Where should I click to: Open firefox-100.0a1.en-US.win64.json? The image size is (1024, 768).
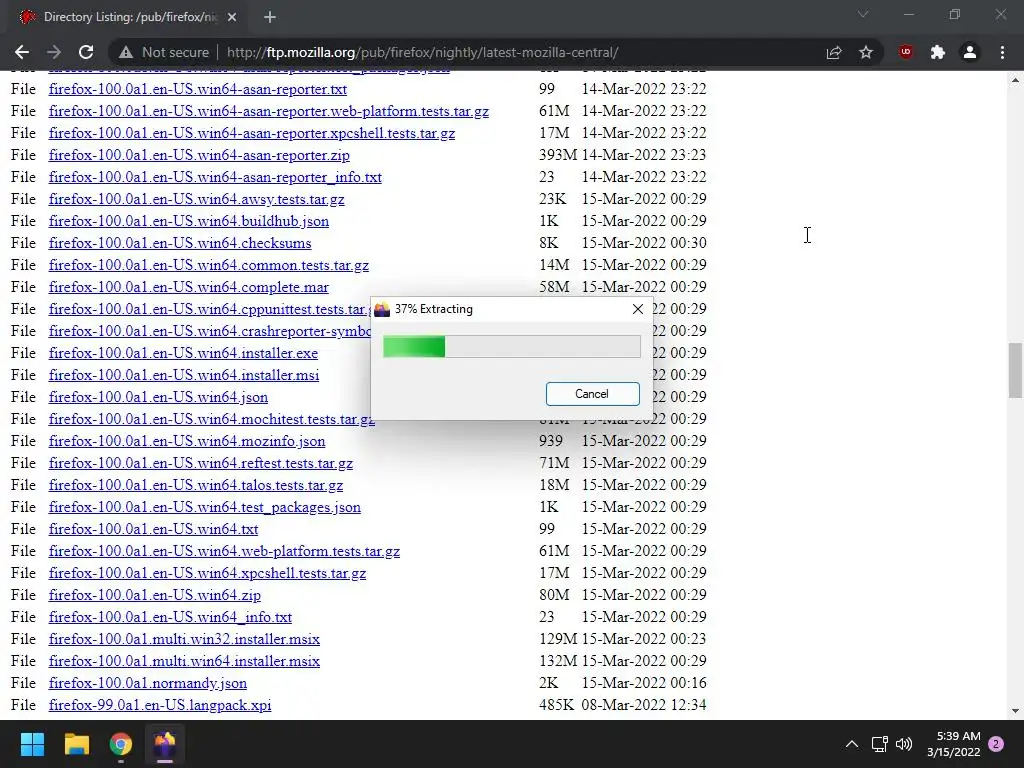pos(159,398)
